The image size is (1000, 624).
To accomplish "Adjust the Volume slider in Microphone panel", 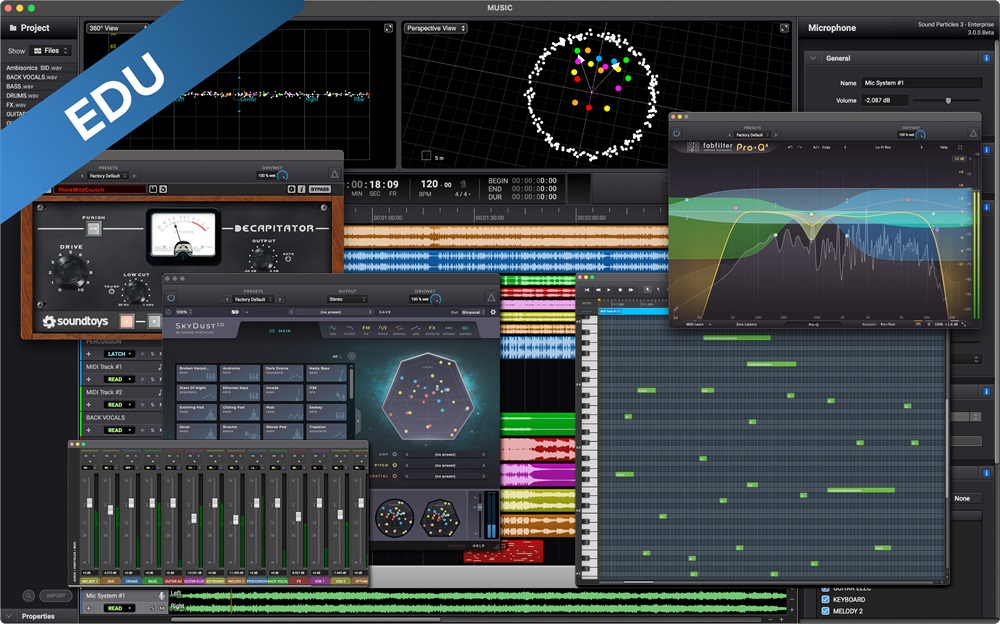I will 948,100.
